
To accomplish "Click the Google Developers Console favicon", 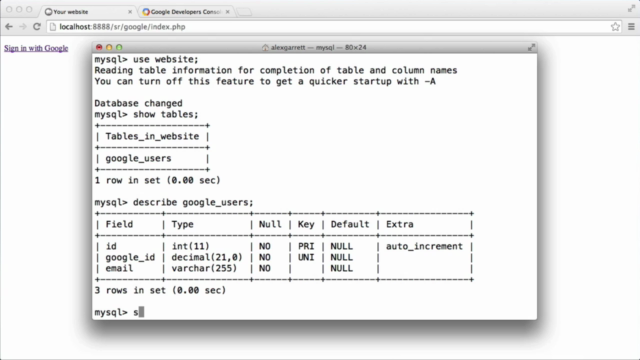I will tap(146, 12).
